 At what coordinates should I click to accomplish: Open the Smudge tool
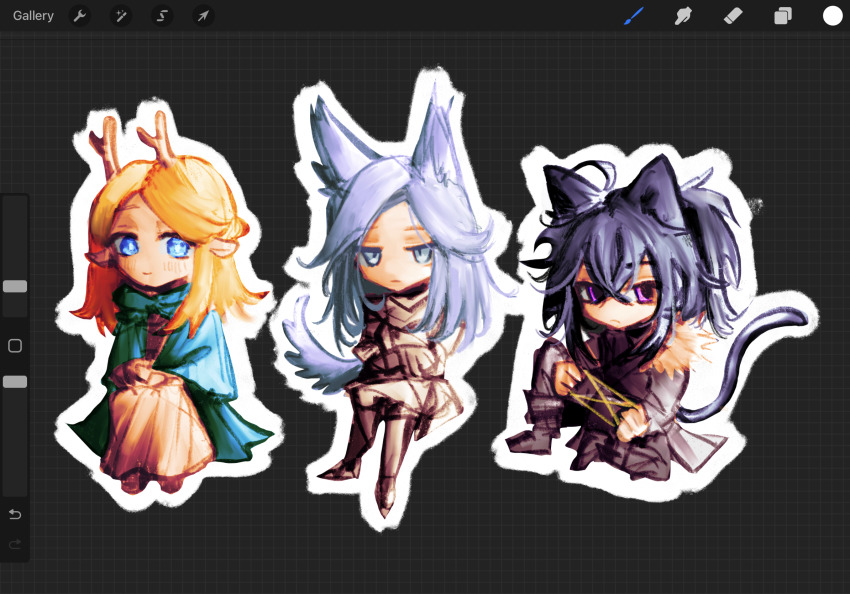point(684,15)
